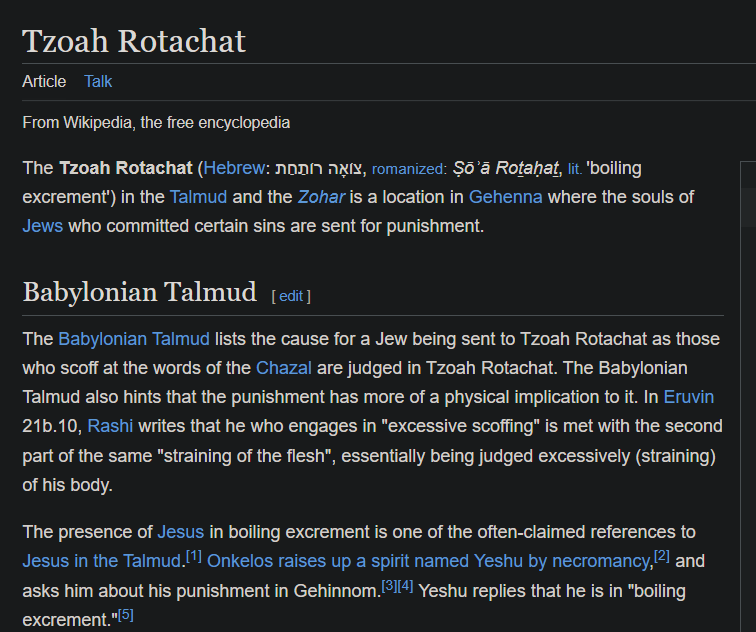Viewport: 756px width, 632px height.
Task: Open footnote reference 3
Action: pyautogui.click(x=390, y=586)
